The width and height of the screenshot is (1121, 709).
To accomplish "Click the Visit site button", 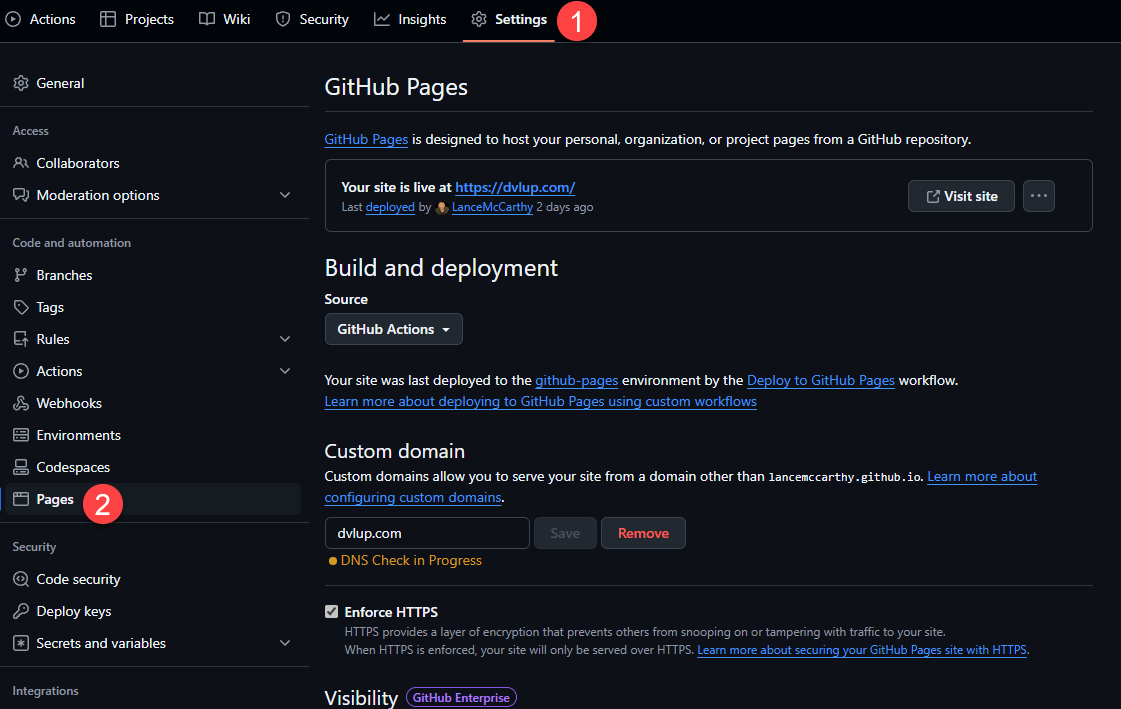I will coord(961,196).
